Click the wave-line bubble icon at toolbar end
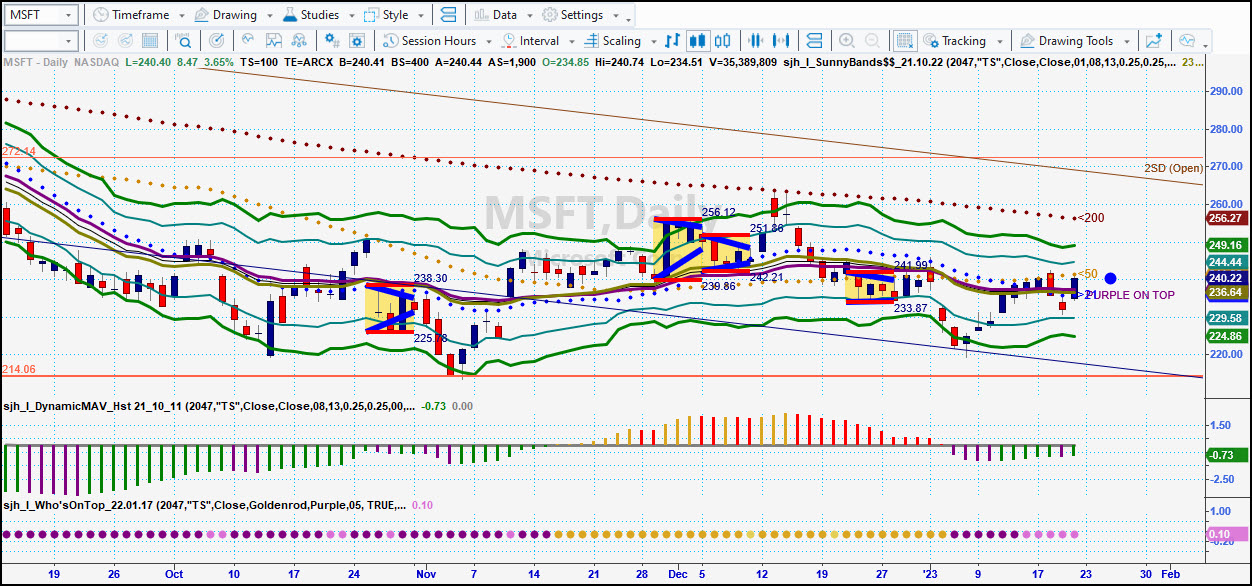Screen dimensions: 1252x586 click(1187, 41)
